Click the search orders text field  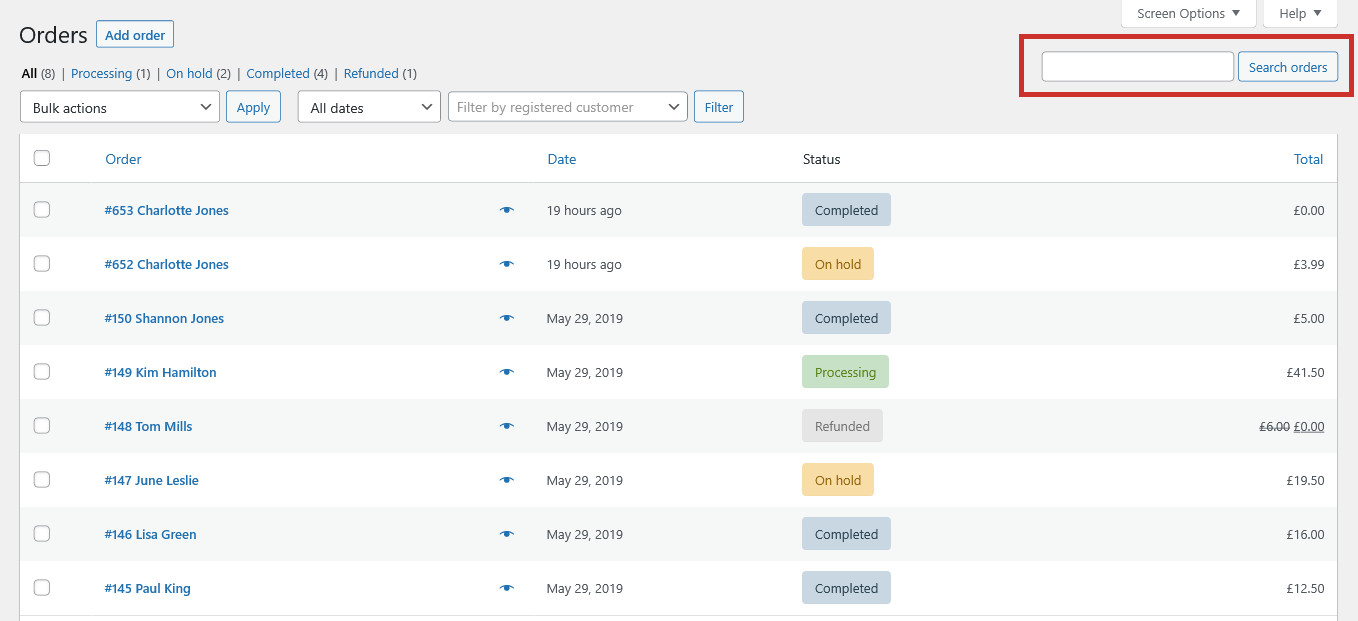pyautogui.click(x=1138, y=67)
